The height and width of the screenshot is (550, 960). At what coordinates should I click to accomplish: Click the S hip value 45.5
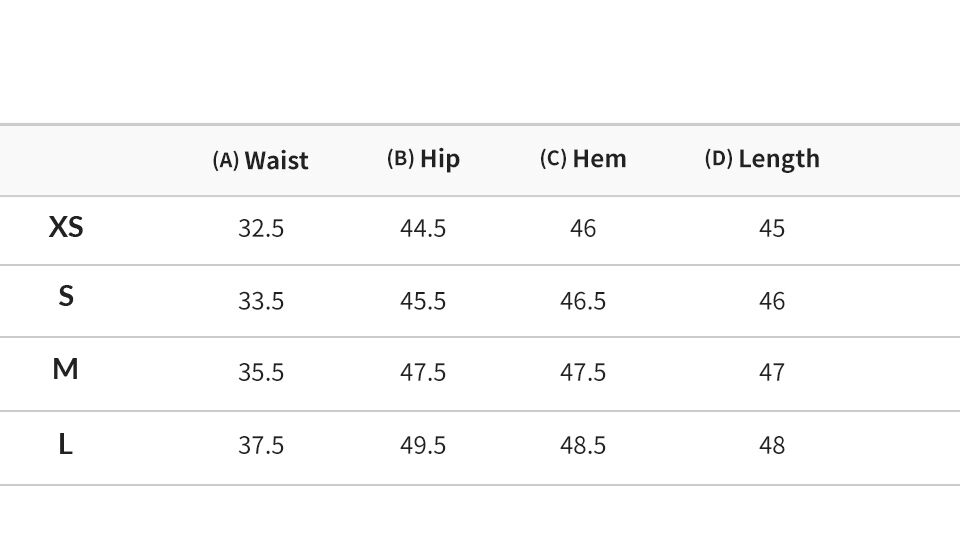pos(423,301)
